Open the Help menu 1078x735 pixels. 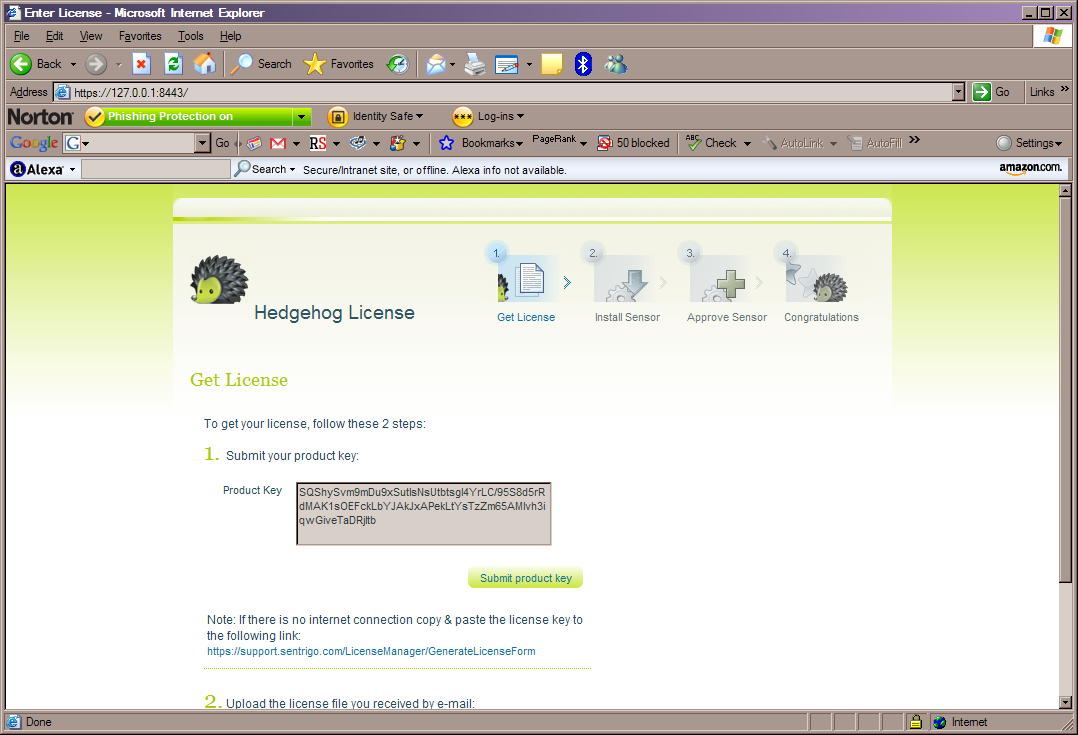pos(230,36)
